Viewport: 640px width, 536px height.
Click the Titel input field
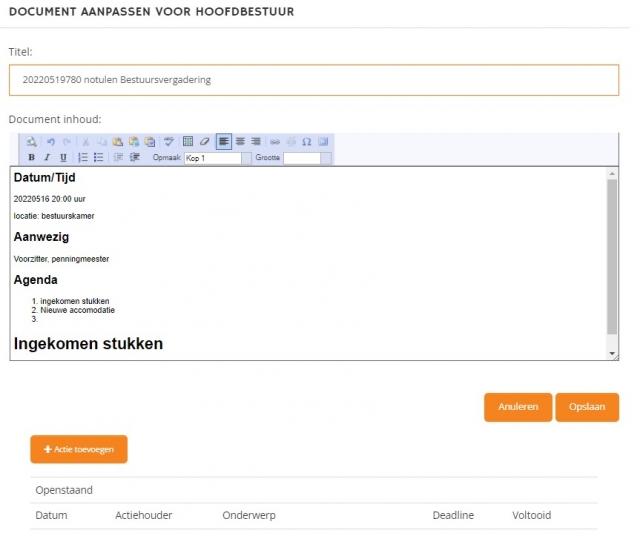(314, 80)
